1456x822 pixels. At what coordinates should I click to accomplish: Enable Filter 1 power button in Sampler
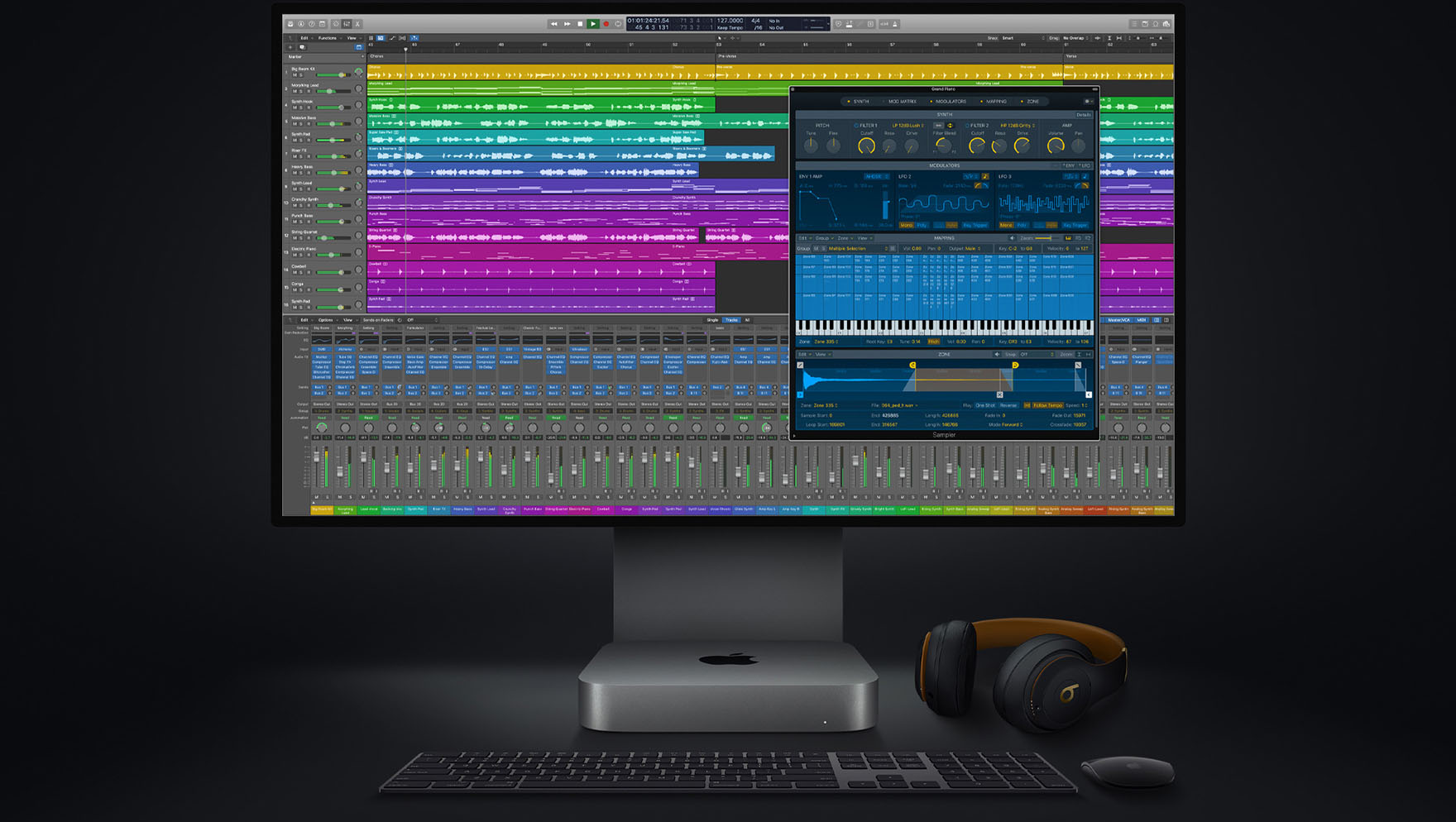click(x=856, y=126)
